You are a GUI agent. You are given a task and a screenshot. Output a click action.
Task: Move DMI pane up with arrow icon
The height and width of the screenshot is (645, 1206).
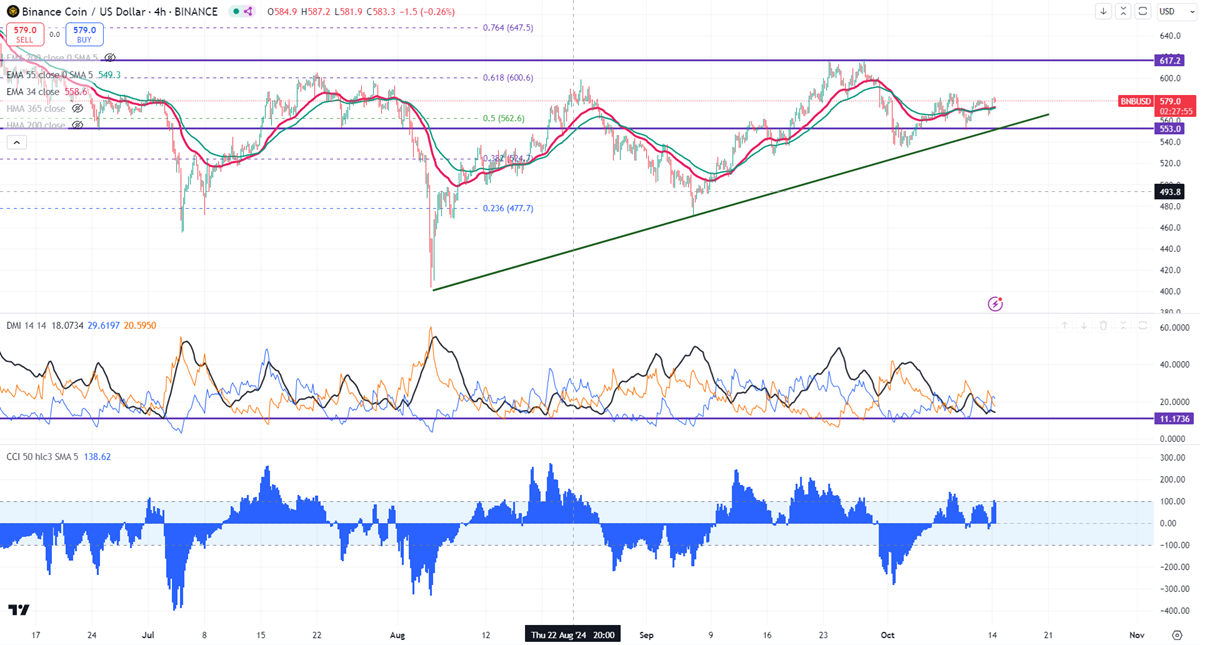pyautogui.click(x=1064, y=325)
